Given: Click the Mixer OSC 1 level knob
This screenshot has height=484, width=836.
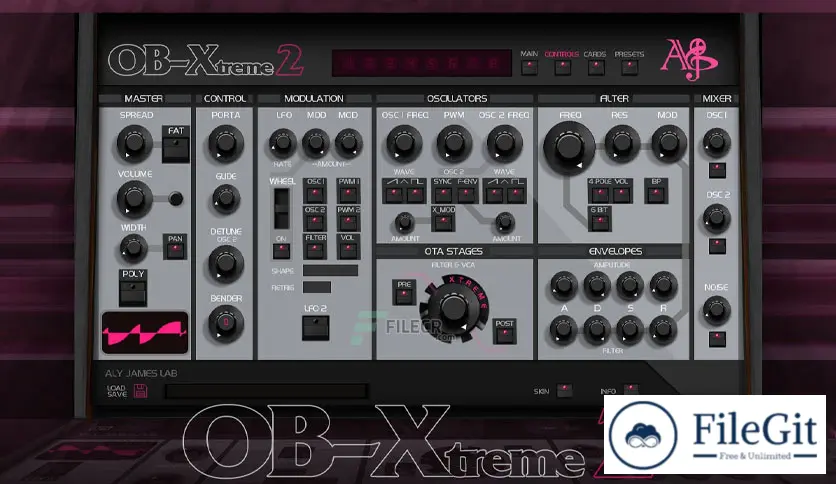Looking at the screenshot, I should pos(717,142).
